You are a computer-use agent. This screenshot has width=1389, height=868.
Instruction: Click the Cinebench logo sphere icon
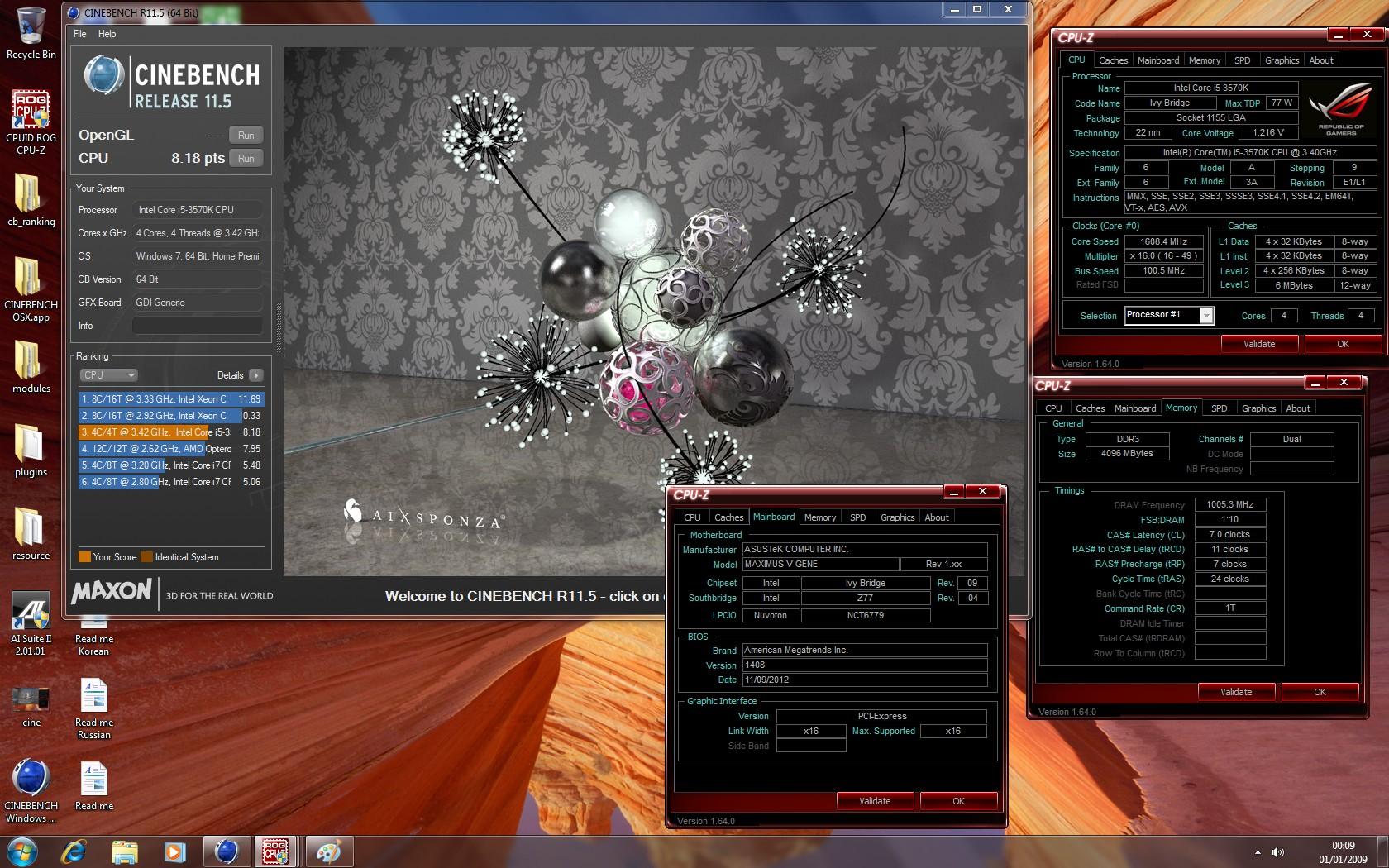coord(103,75)
